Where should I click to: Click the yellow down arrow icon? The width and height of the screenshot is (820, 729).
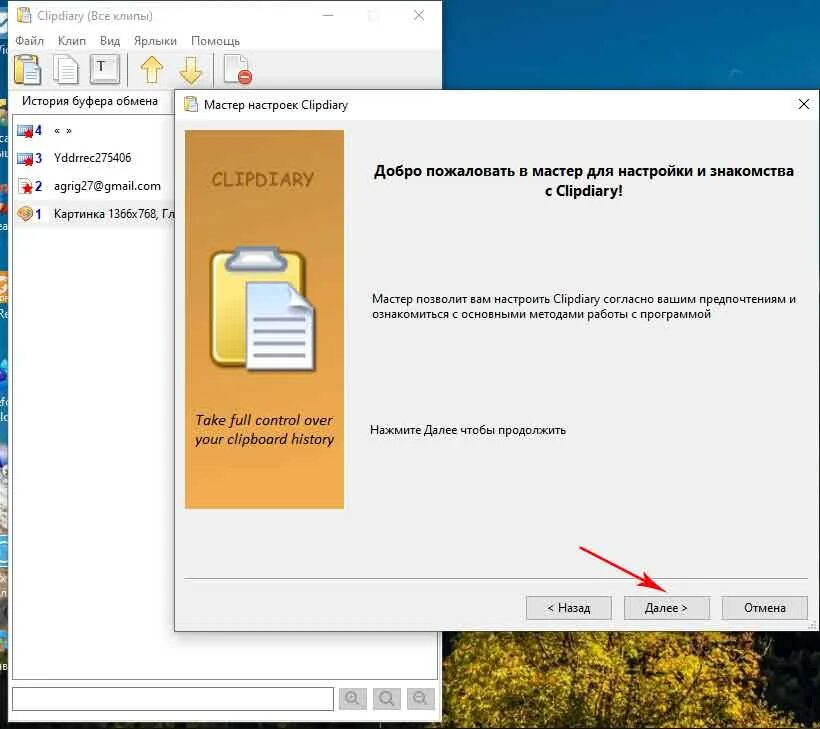tap(190, 70)
